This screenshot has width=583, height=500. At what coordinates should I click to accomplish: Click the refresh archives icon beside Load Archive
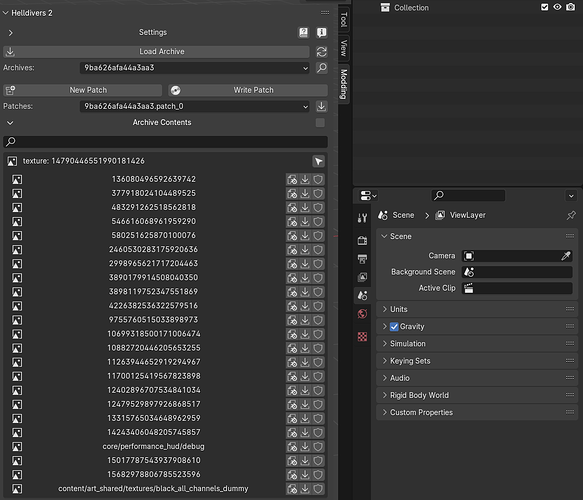322,52
